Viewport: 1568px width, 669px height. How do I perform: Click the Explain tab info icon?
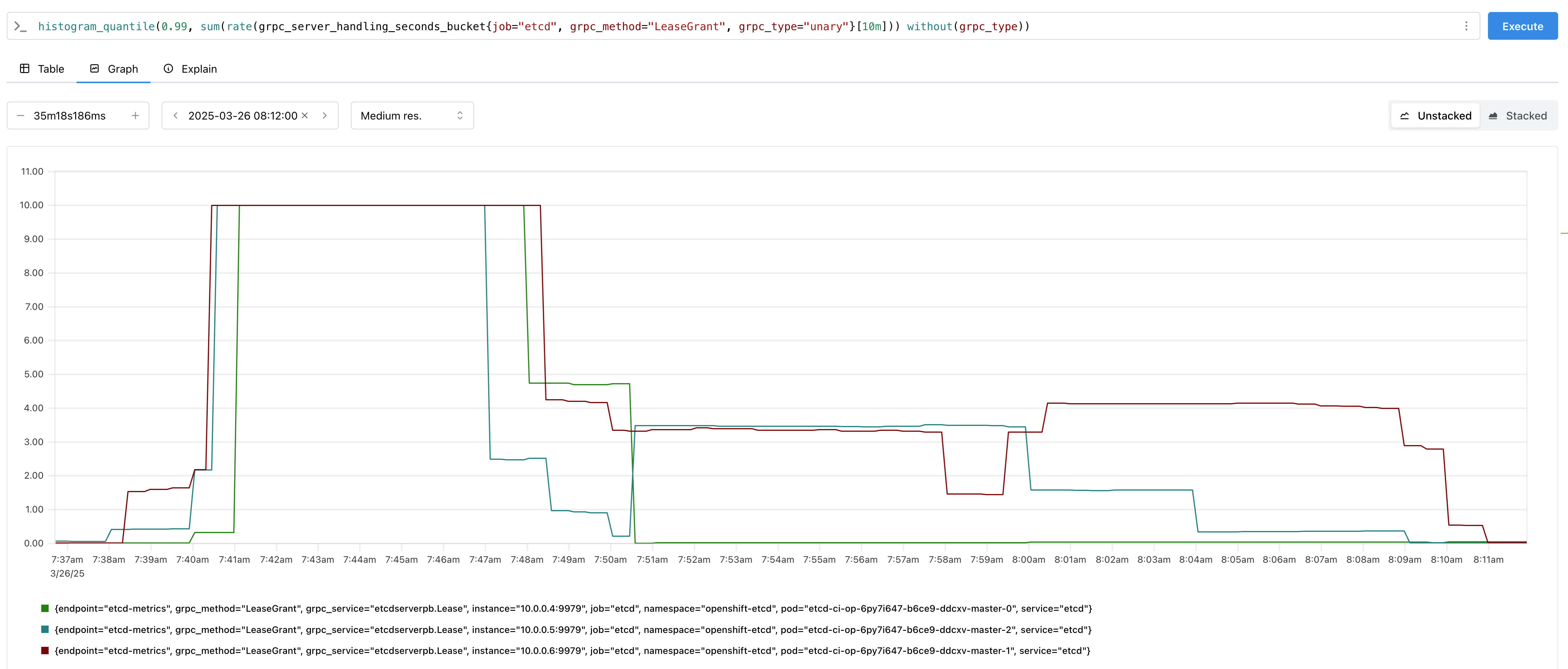click(x=169, y=69)
